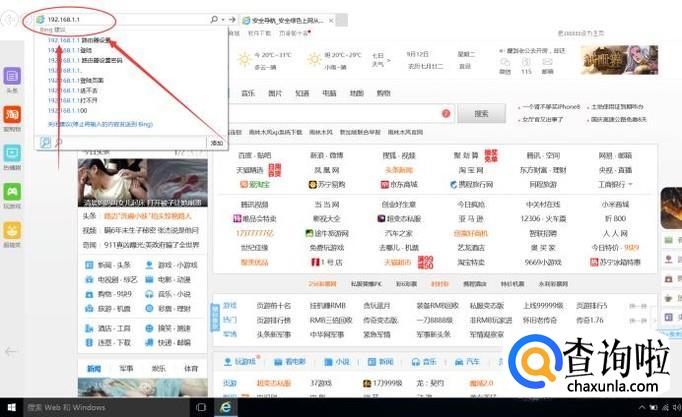Image resolution: width=682 pixels, height=417 pixels.
Task: Select suggestion 192.168.1.1 登陆
Action: tap(70, 50)
